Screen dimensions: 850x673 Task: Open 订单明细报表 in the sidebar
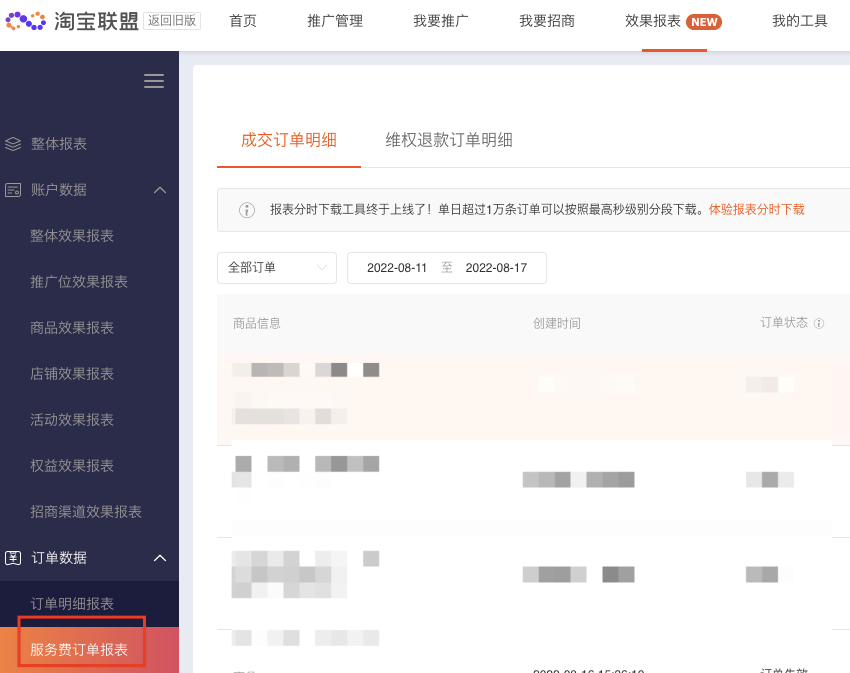(x=72, y=604)
